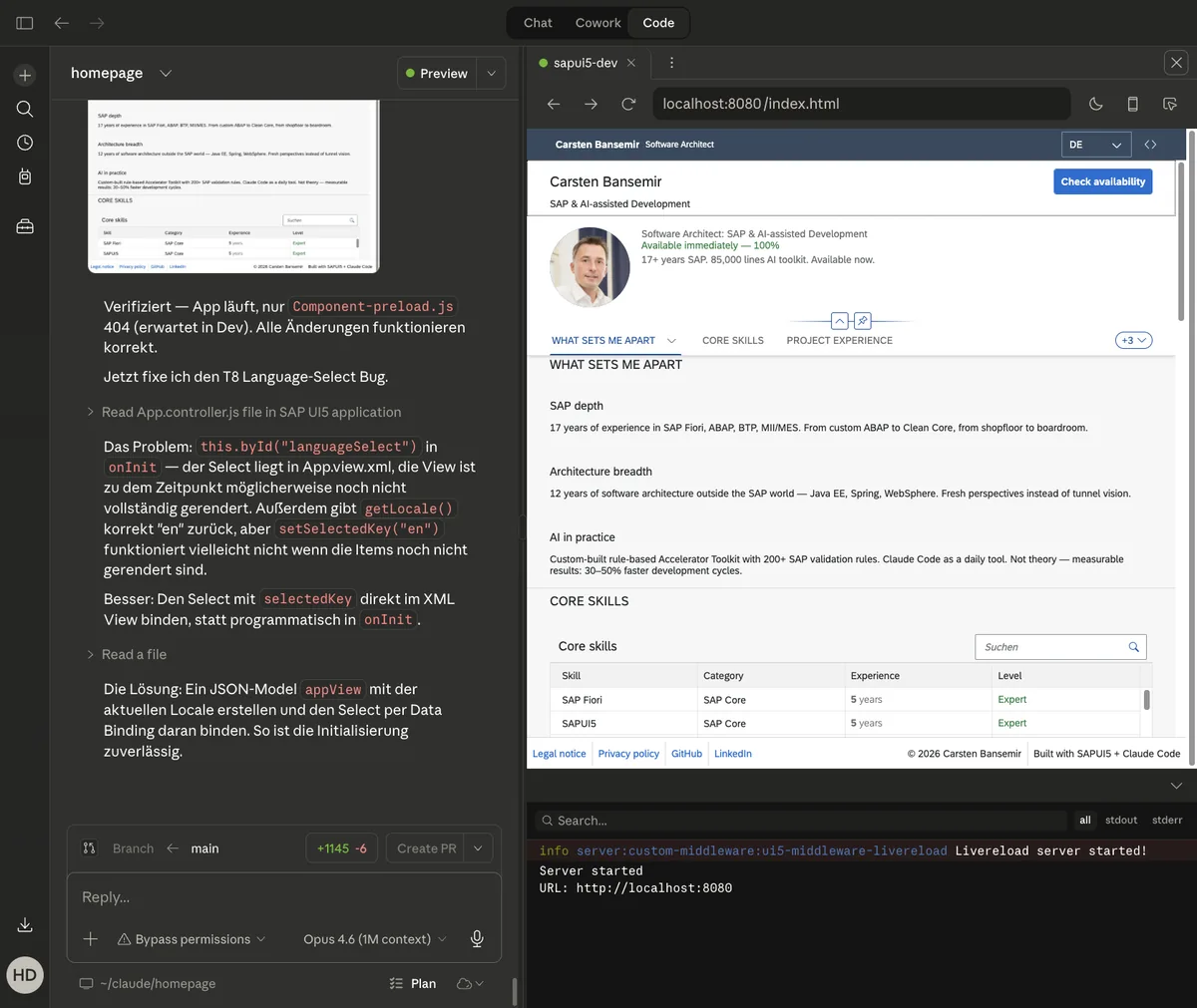Image resolution: width=1197 pixels, height=1008 pixels.
Task: Open history clock icon in sidebar
Action: [x=25, y=143]
